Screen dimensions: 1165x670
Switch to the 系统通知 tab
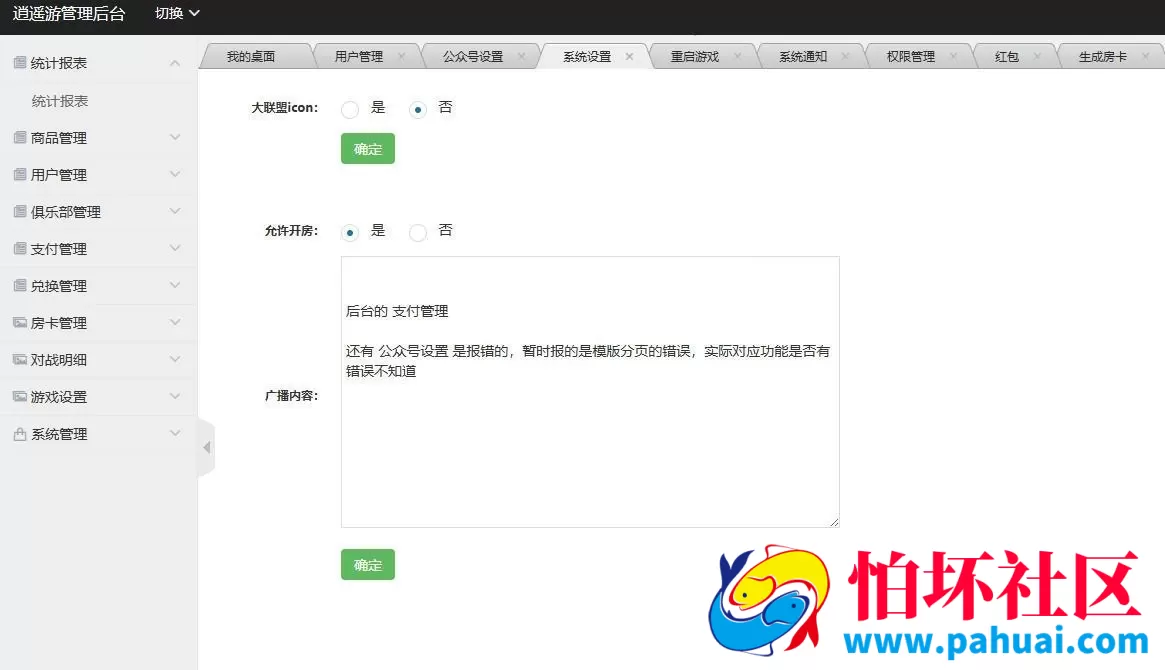[802, 56]
